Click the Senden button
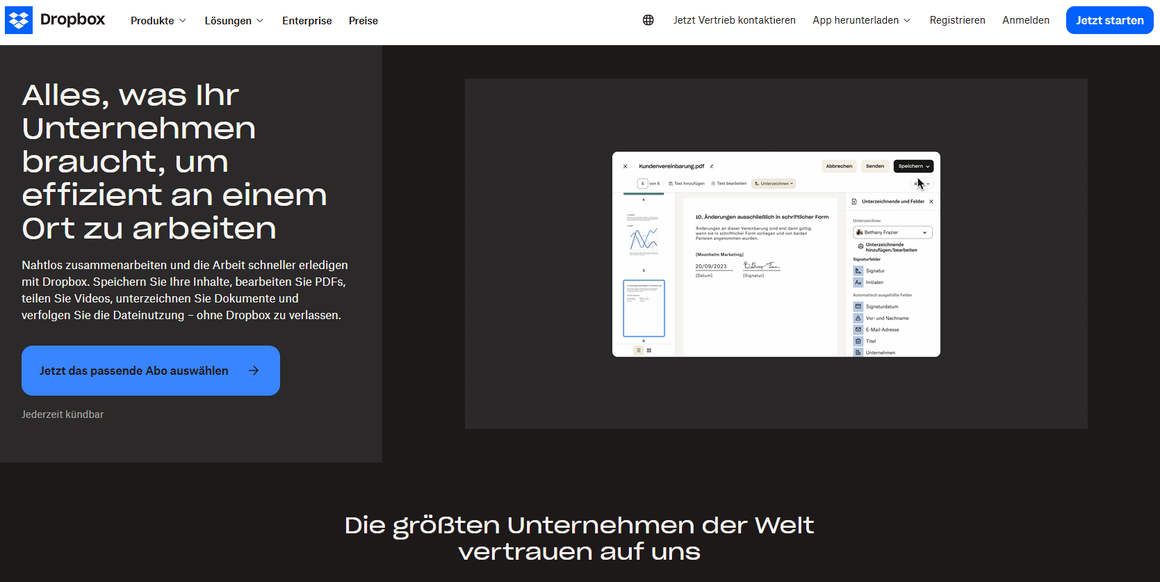This screenshot has height=582, width=1160. 874,166
